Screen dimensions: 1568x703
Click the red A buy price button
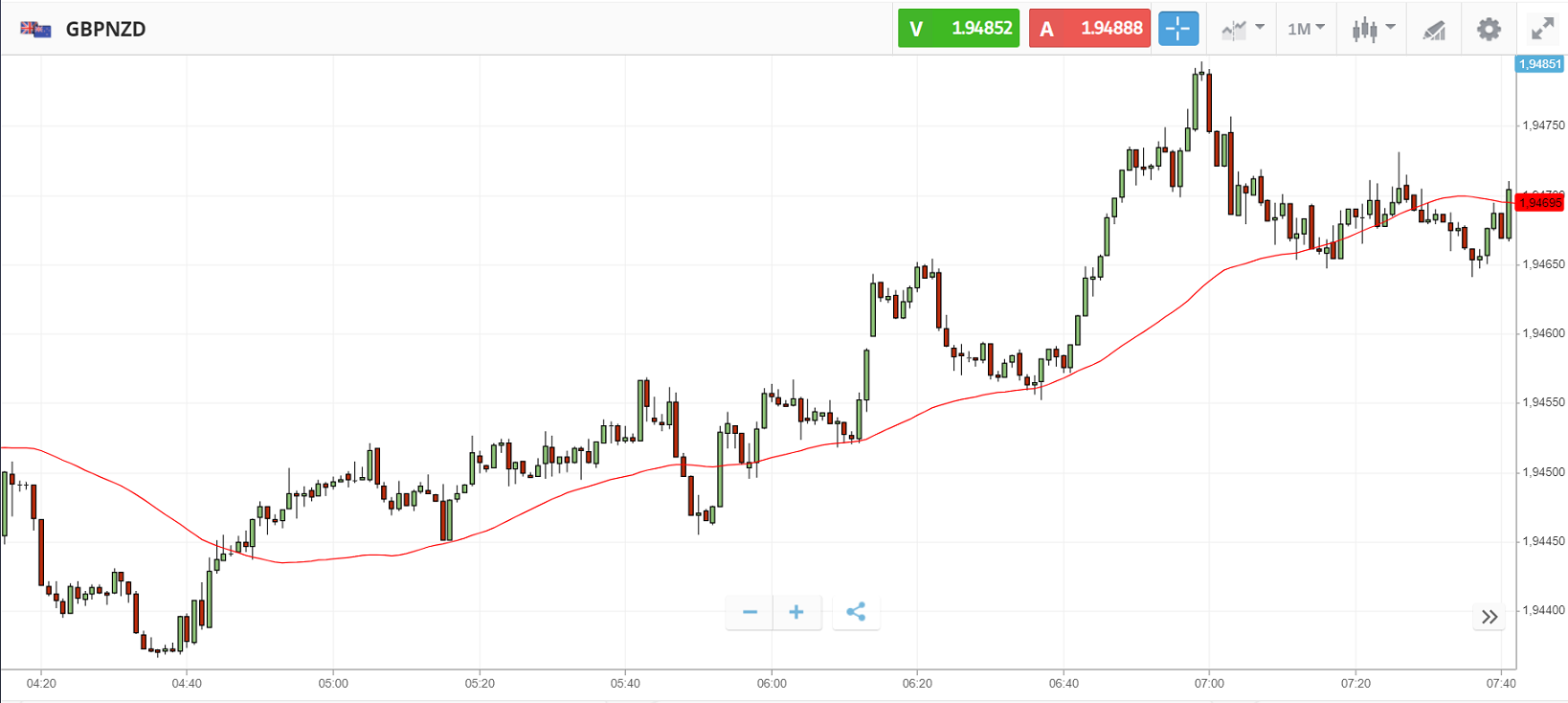[1089, 29]
